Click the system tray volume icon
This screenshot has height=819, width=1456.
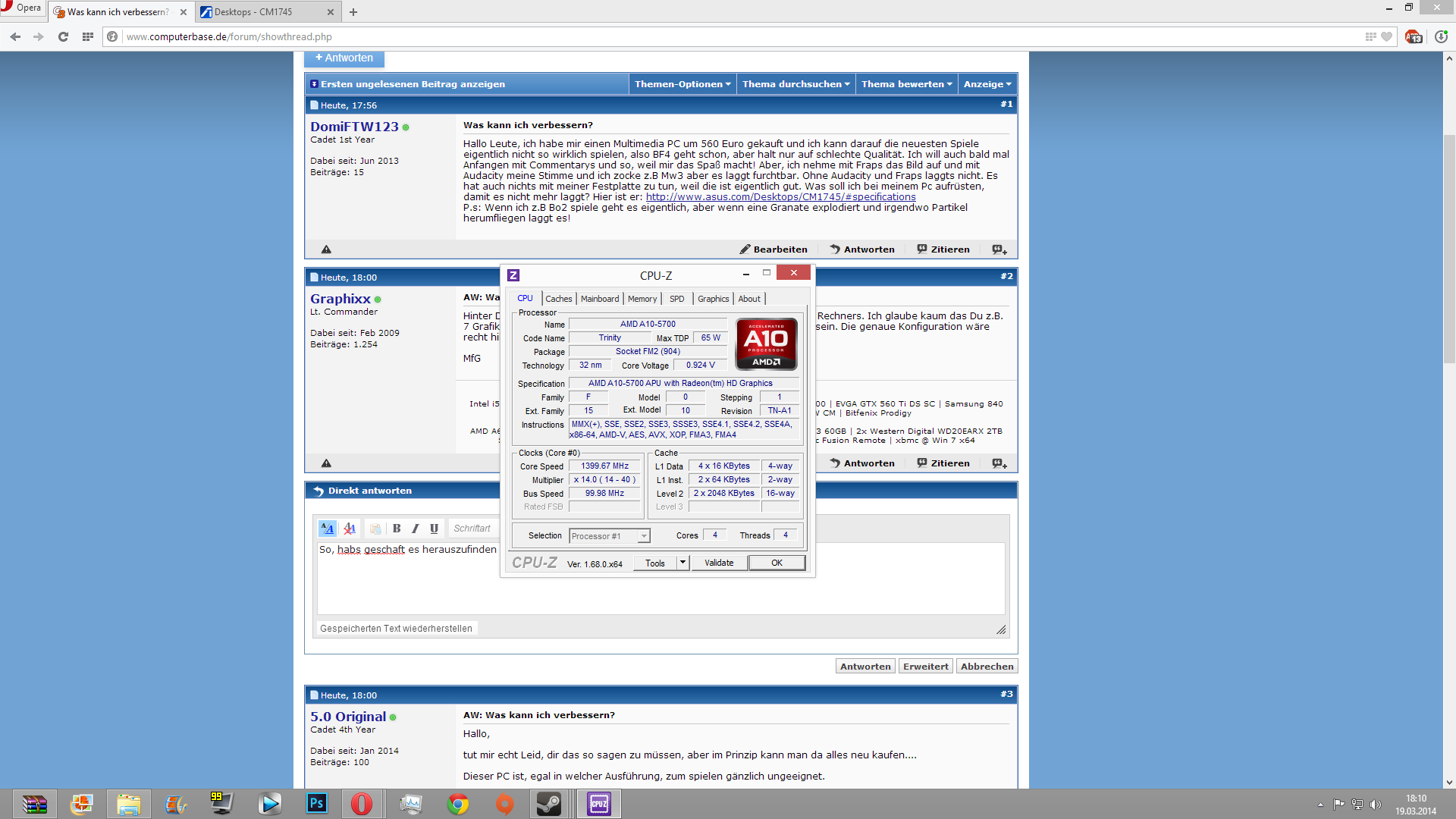pyautogui.click(x=1376, y=805)
